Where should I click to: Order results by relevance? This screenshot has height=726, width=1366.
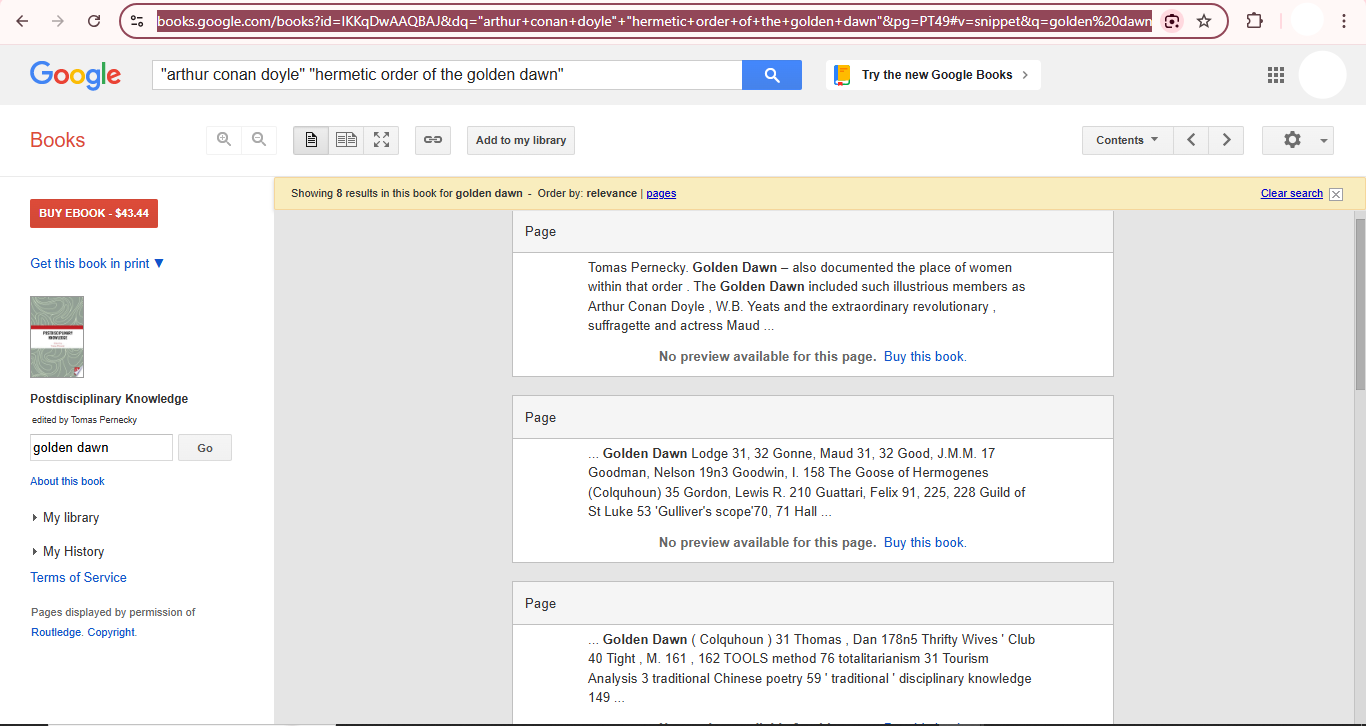point(612,194)
